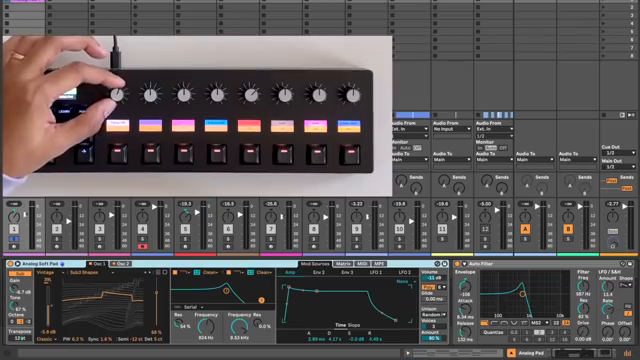The height and width of the screenshot is (360, 640).
Task: Solo track 10
Action: pos(399,239)
